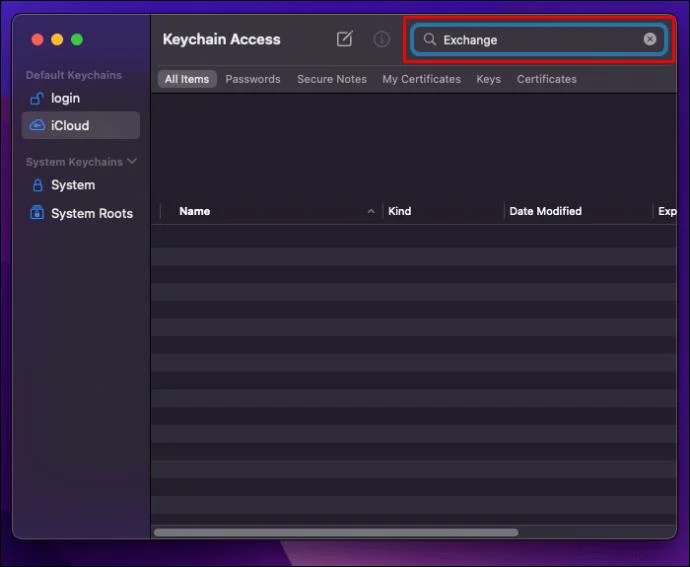Click the info icon in the toolbar
The image size is (690, 567).
click(382, 39)
